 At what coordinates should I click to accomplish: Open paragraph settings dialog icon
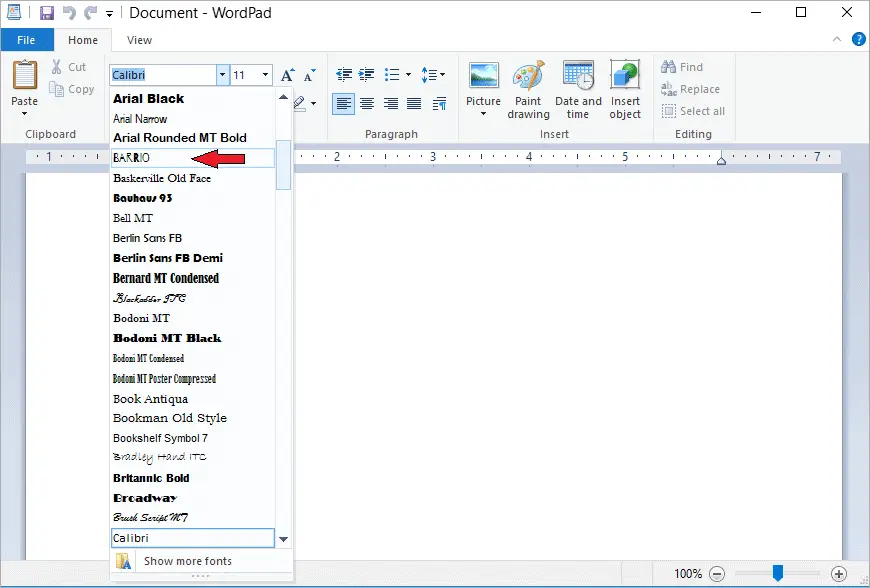click(439, 104)
